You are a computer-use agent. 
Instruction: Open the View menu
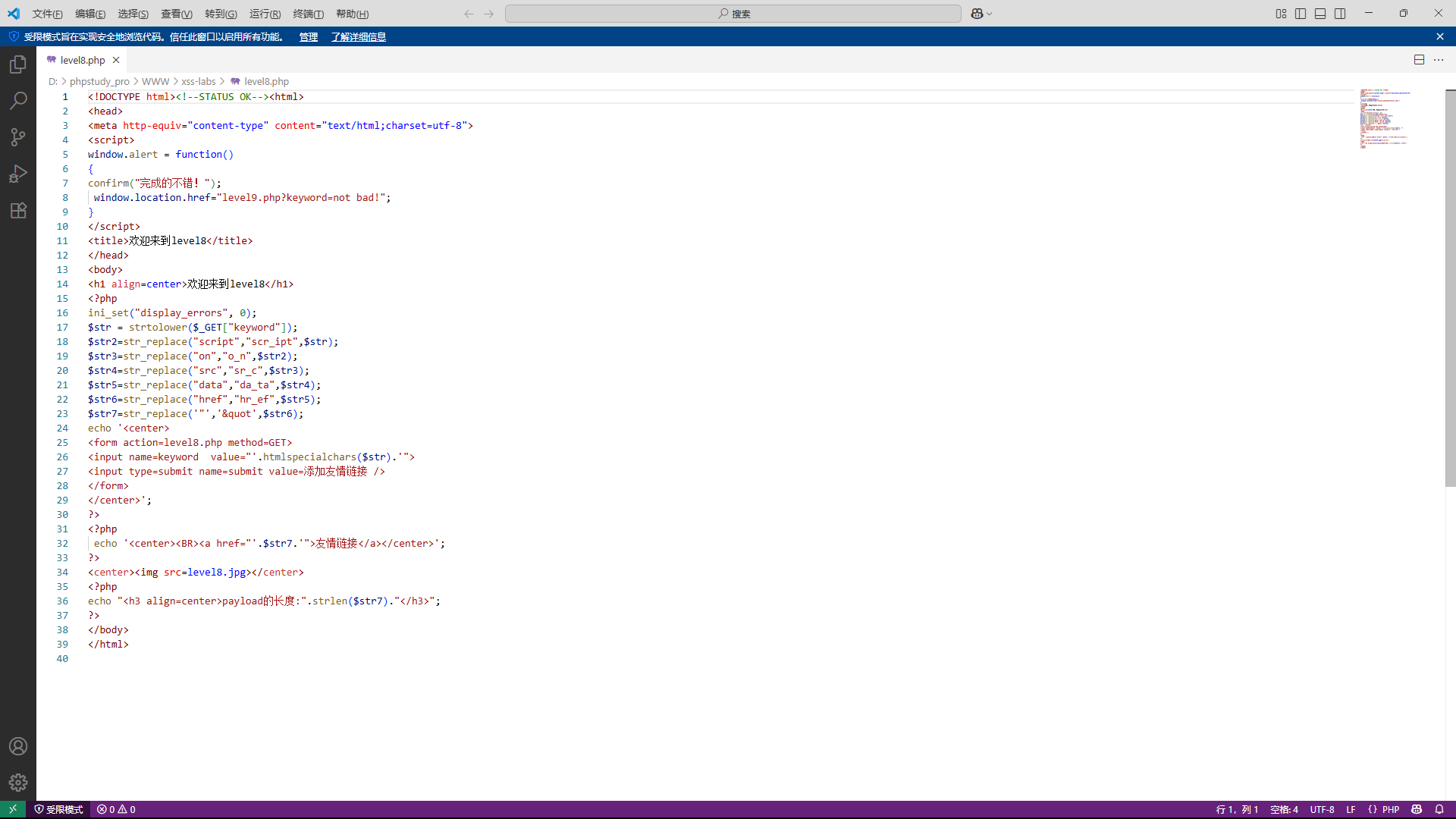(177, 14)
